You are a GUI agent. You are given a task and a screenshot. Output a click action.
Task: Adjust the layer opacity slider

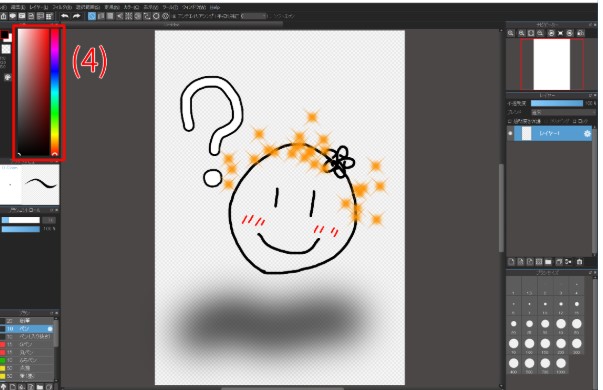coord(557,103)
